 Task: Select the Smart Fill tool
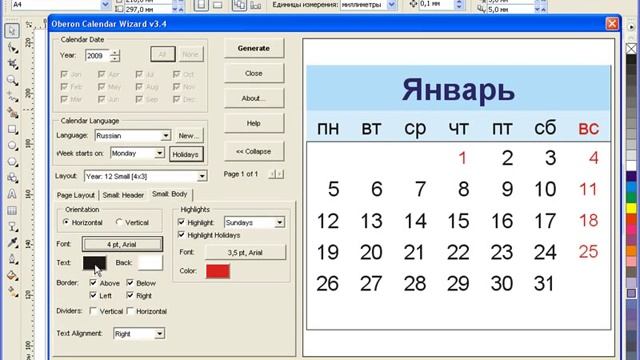(12, 113)
